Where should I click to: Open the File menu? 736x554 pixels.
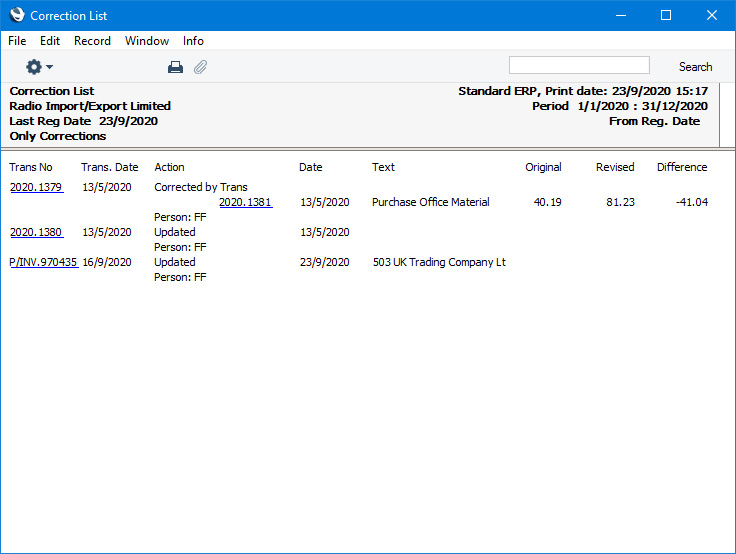point(17,41)
